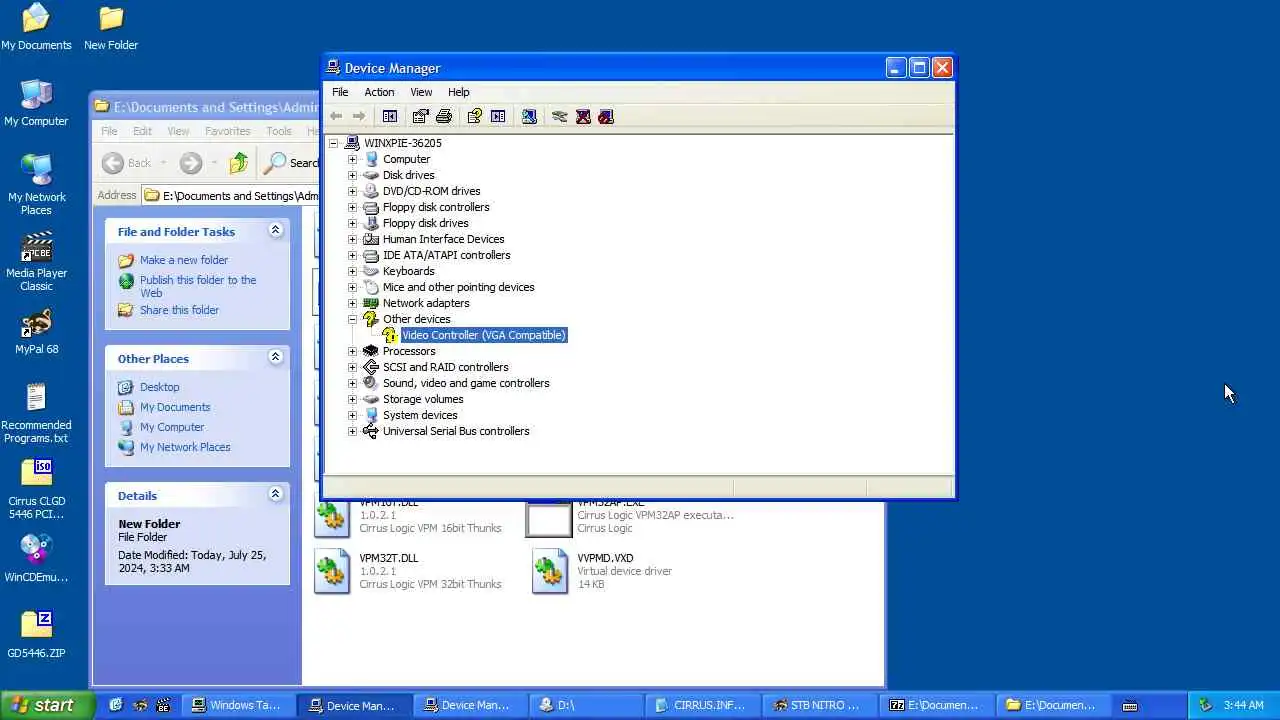Viewport: 1280px width, 720px height.
Task: Expand the DVD/CD-ROM drives node
Action: pos(352,191)
